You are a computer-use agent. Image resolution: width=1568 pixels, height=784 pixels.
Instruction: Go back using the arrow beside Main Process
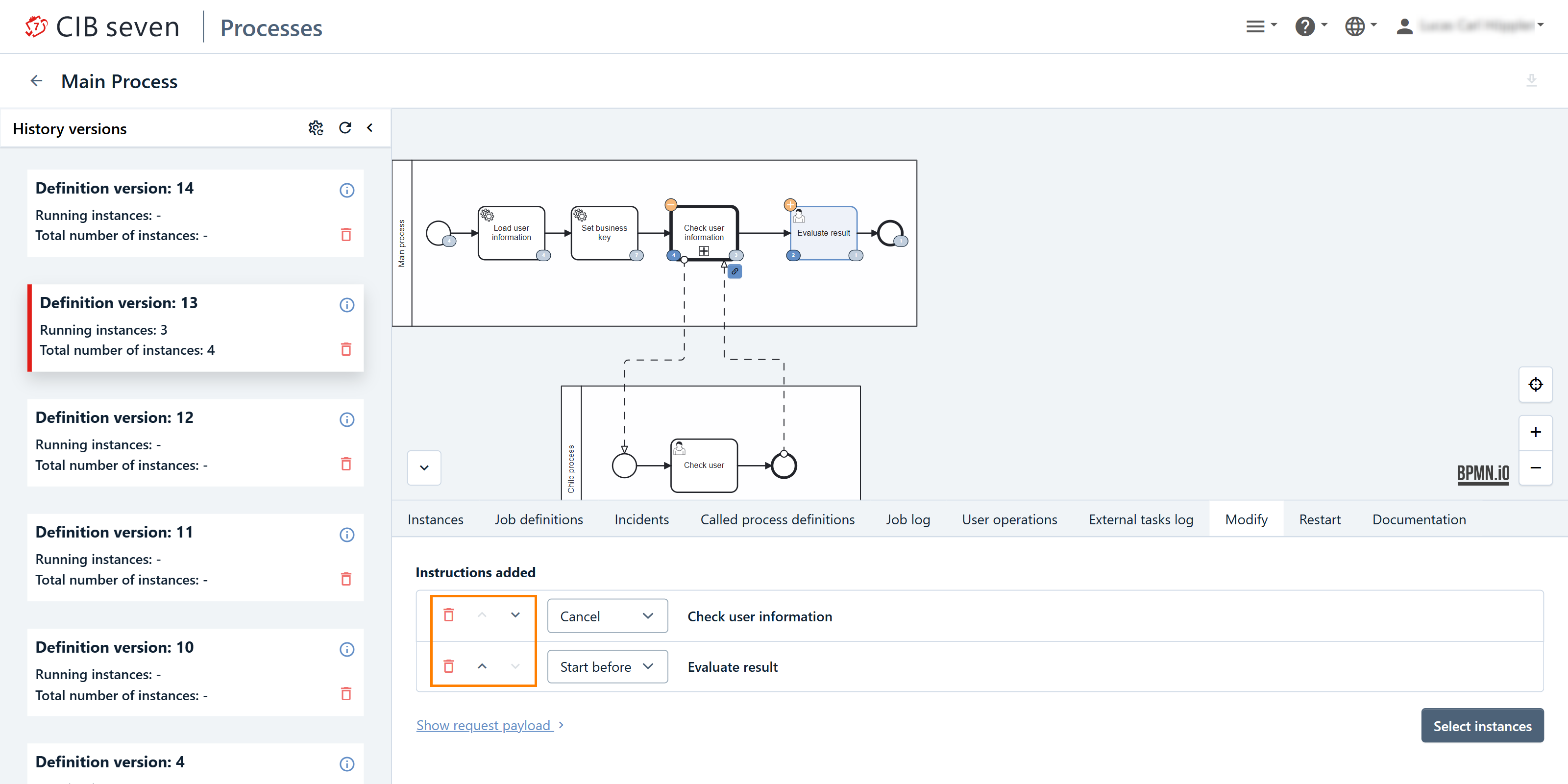click(x=37, y=81)
